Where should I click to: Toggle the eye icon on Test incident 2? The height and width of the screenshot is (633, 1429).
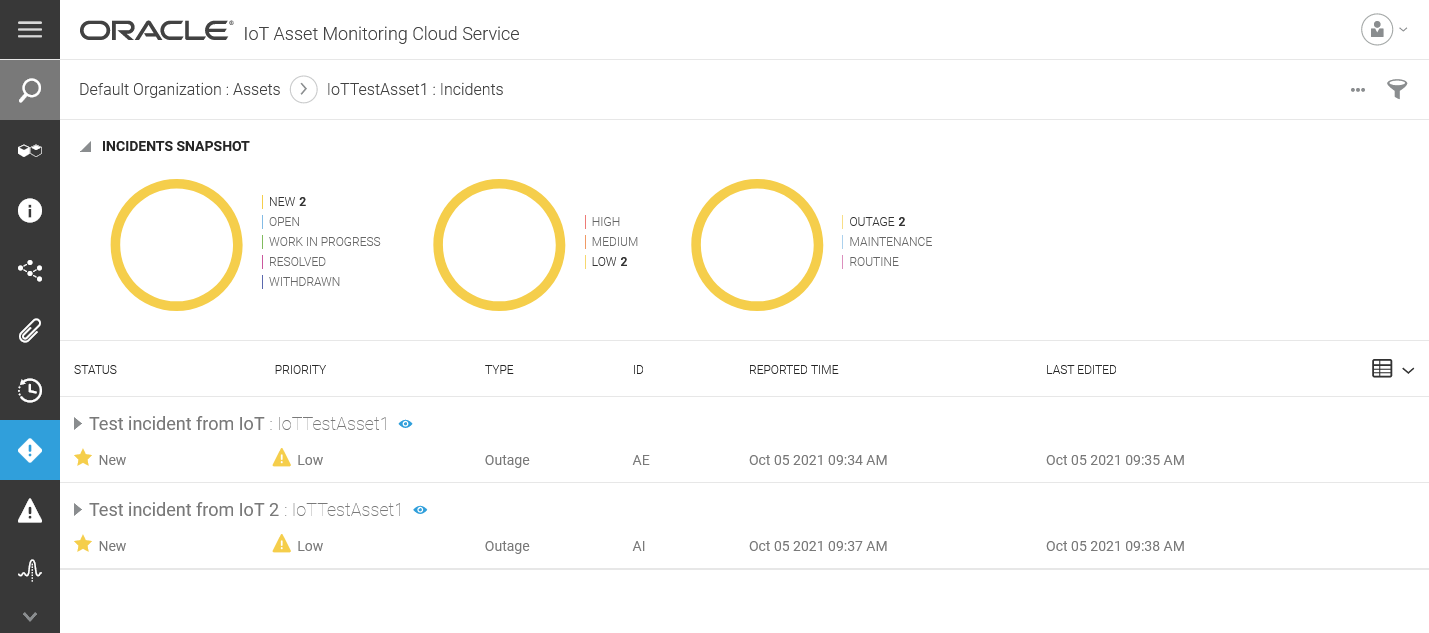(x=419, y=510)
